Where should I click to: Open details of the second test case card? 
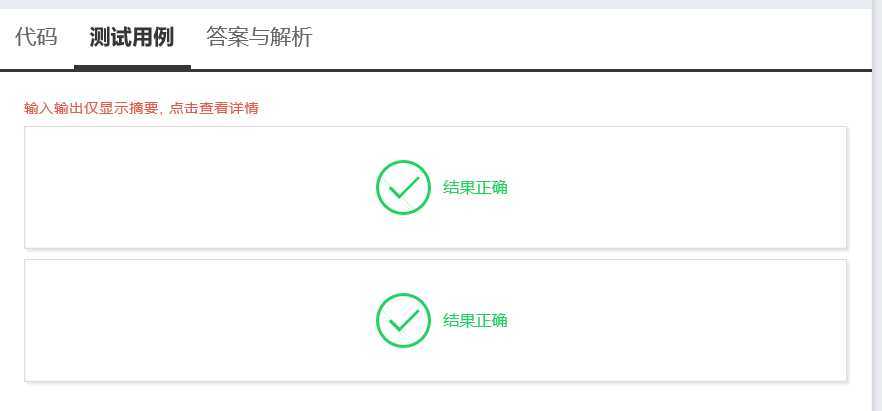click(435, 320)
